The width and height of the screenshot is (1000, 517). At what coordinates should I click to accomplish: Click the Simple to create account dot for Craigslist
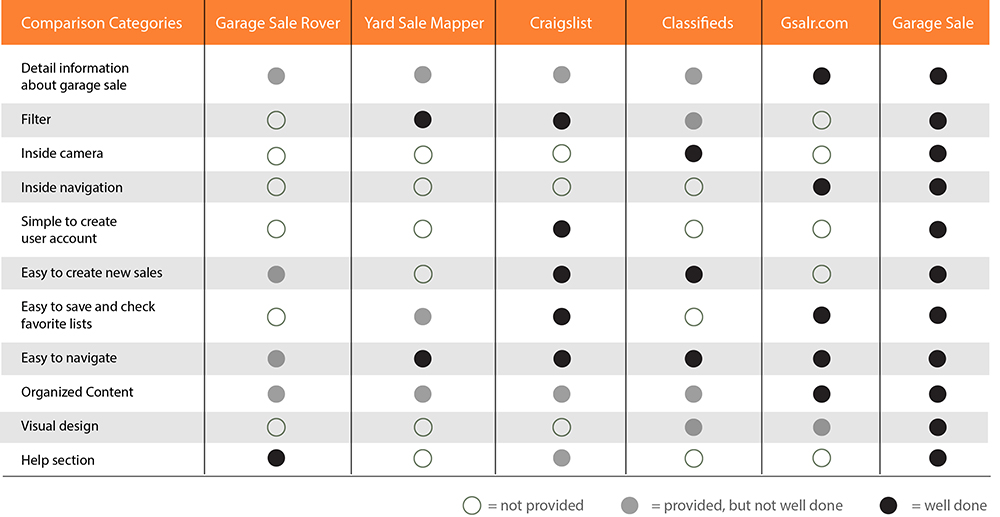tap(562, 230)
